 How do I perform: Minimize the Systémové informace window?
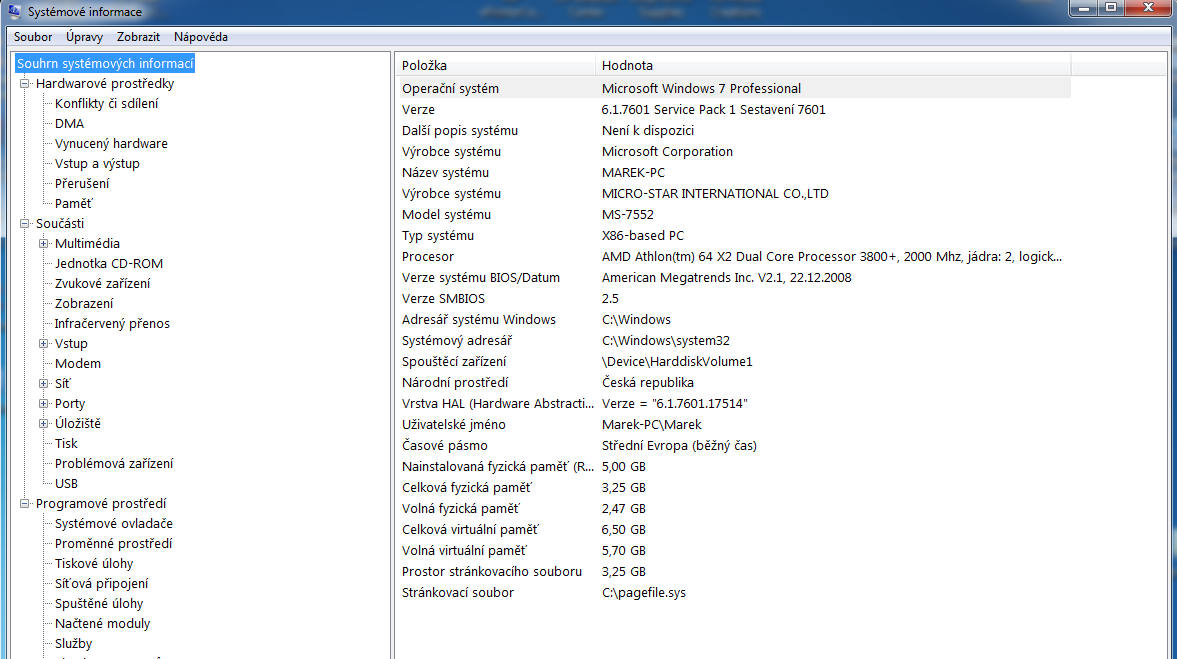click(1084, 8)
